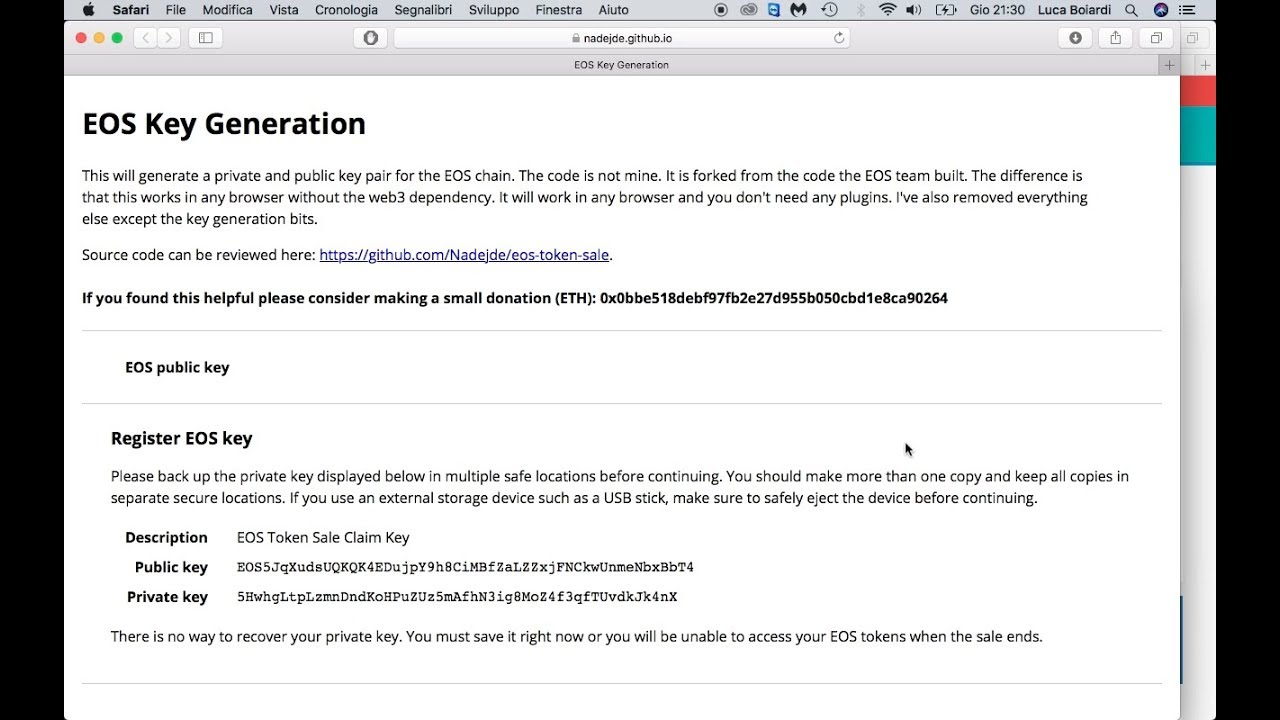Open the Cronologia menu
Viewport: 1280px width, 720px height.
(x=346, y=10)
